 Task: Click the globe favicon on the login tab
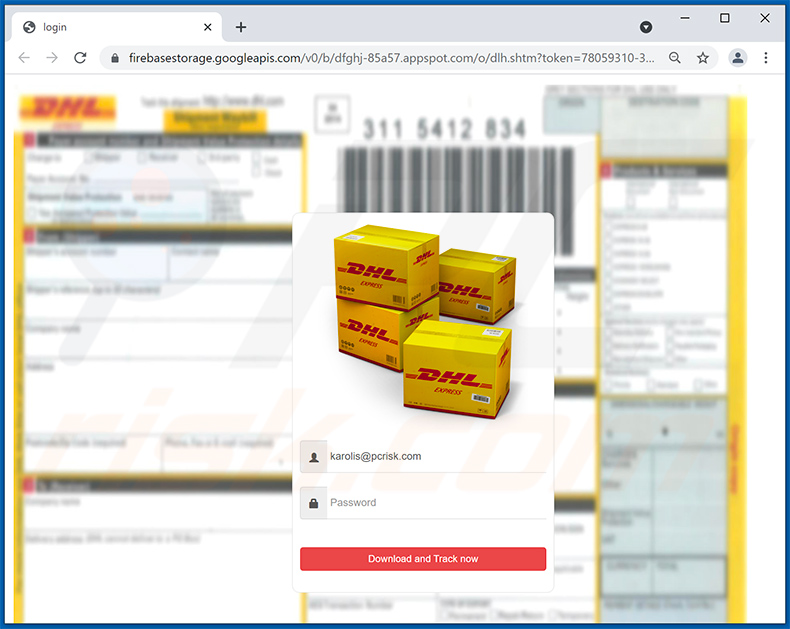[x=29, y=27]
